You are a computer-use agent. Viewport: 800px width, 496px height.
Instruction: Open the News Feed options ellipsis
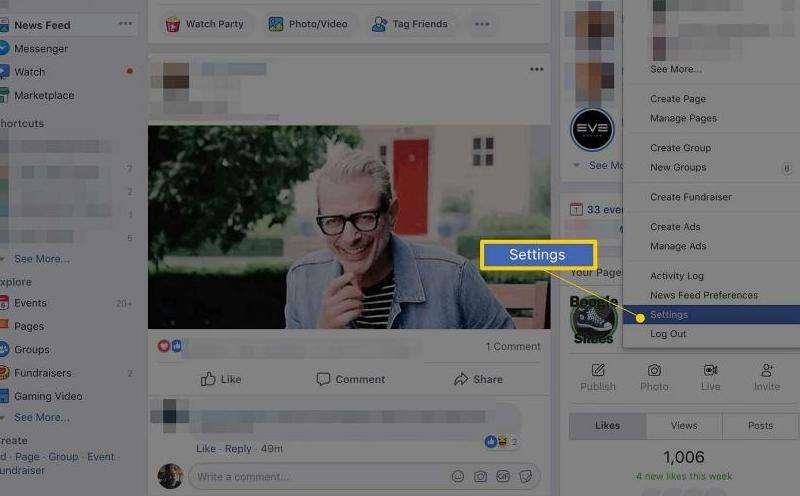125,24
